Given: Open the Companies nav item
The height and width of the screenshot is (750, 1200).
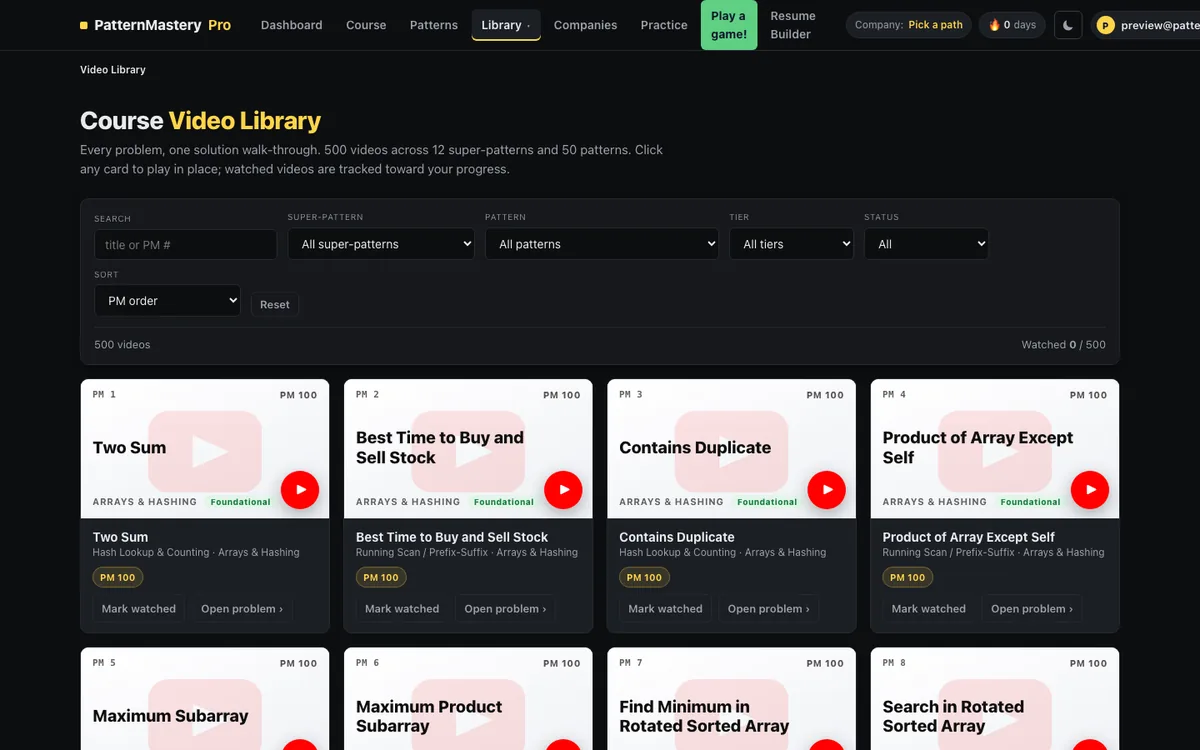Looking at the screenshot, I should [585, 25].
